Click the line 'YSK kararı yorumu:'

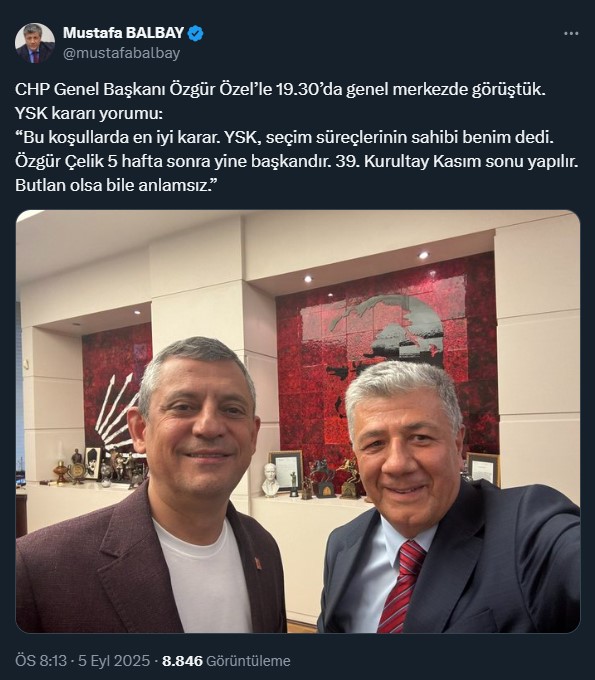[89, 113]
